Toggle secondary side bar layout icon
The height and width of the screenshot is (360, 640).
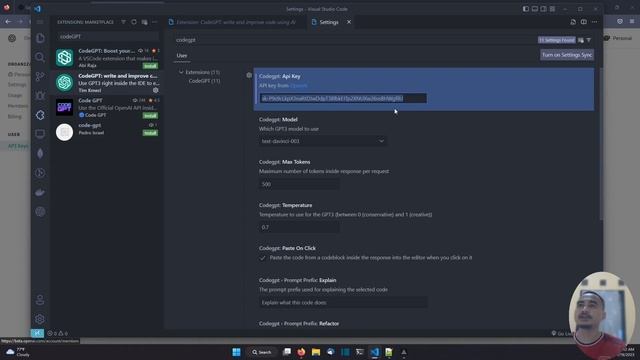coord(543,9)
